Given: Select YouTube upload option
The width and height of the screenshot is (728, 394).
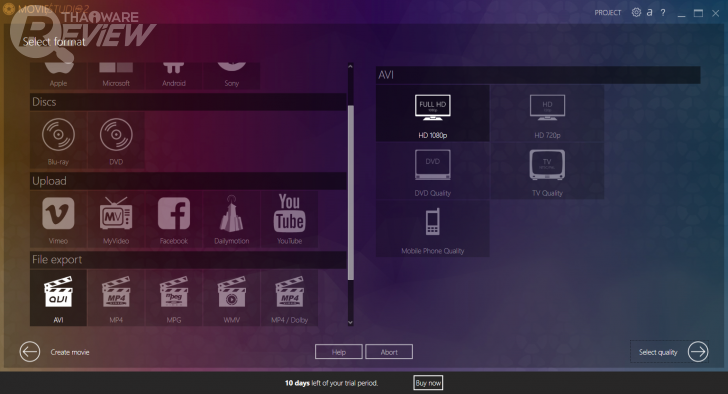Looking at the screenshot, I should tap(289, 219).
